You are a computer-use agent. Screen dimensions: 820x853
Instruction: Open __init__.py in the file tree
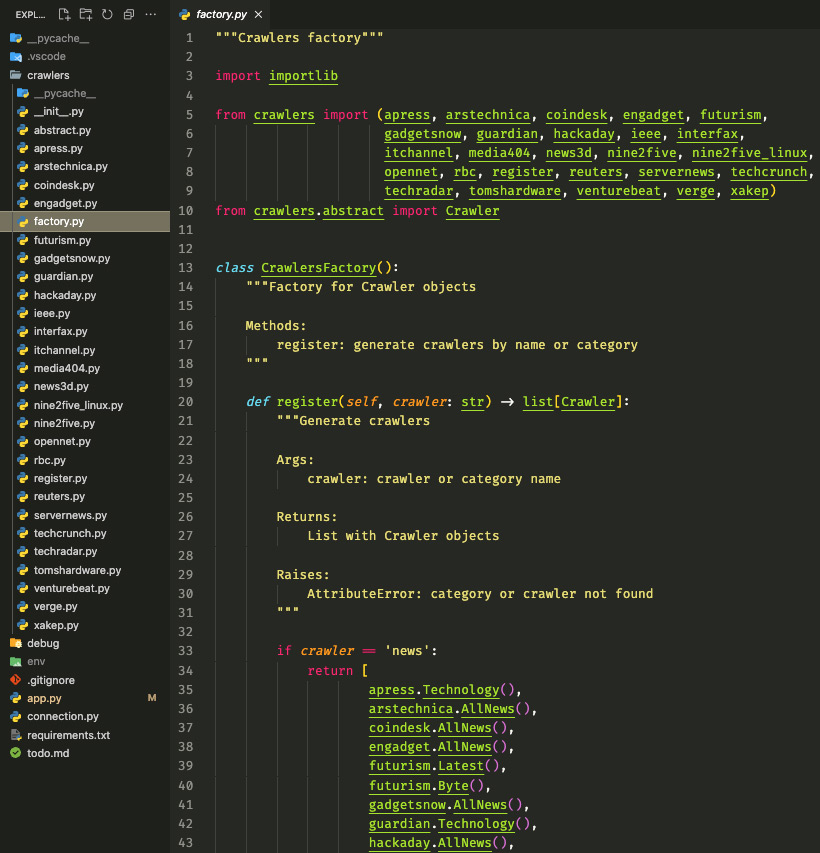point(85,112)
